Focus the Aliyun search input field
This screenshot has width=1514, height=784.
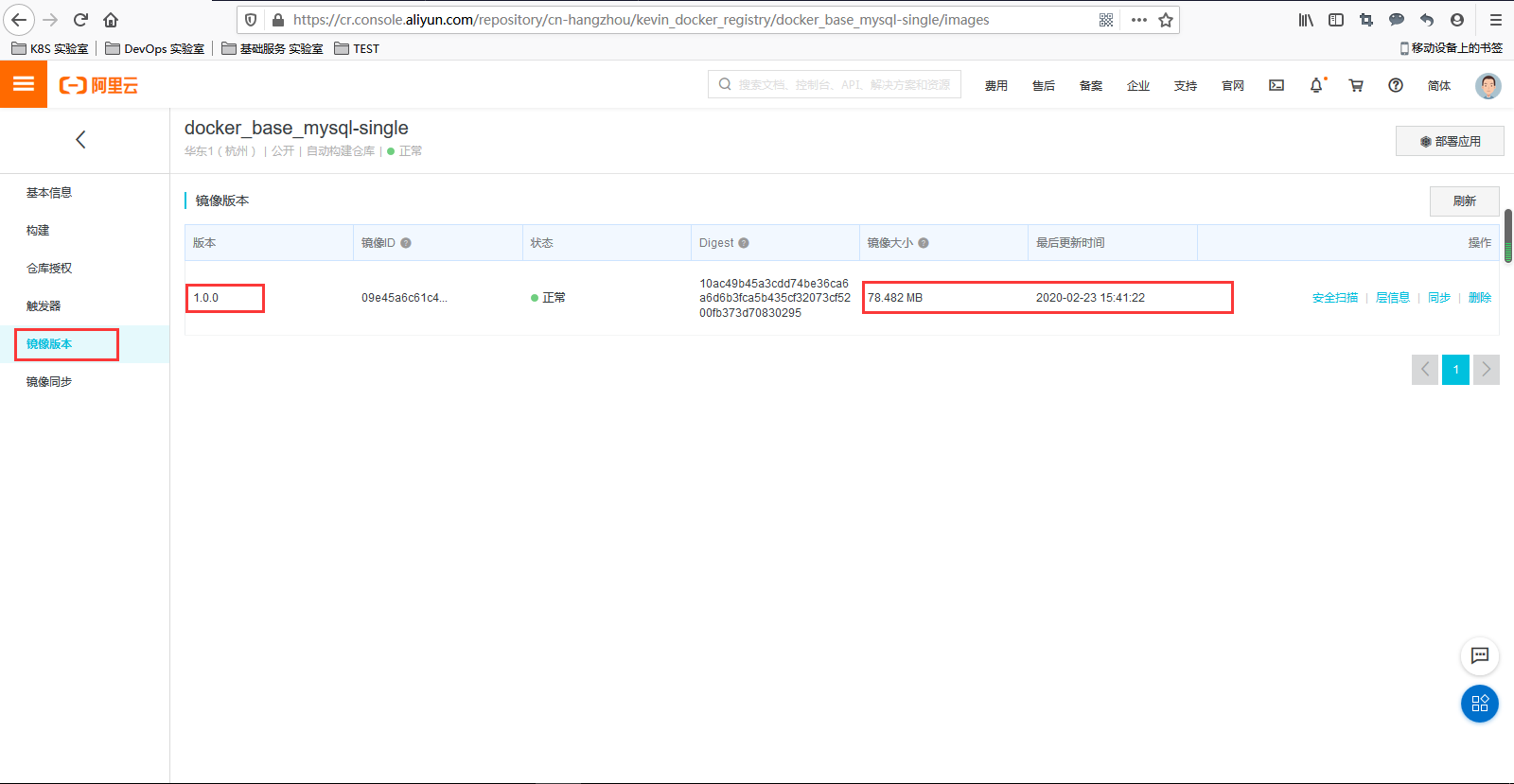click(x=835, y=84)
